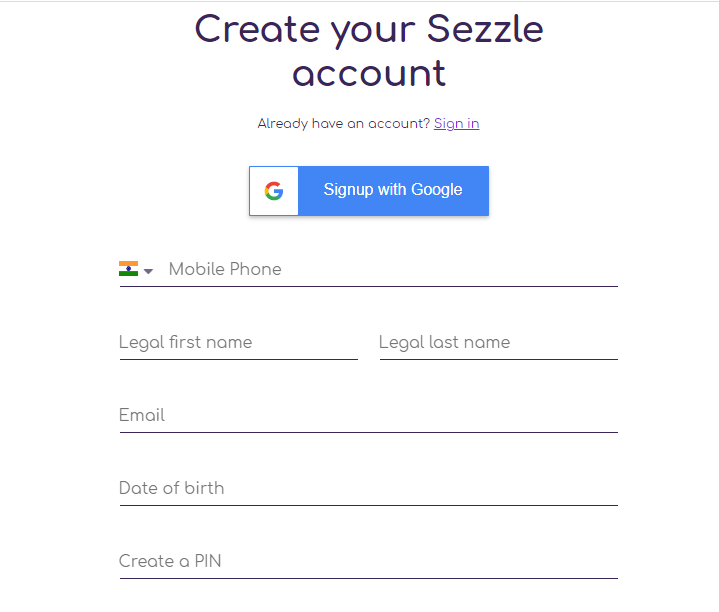Focus the Mobile Phone input field
Image resolution: width=719 pixels, height=612 pixels.
pyautogui.click(x=390, y=269)
